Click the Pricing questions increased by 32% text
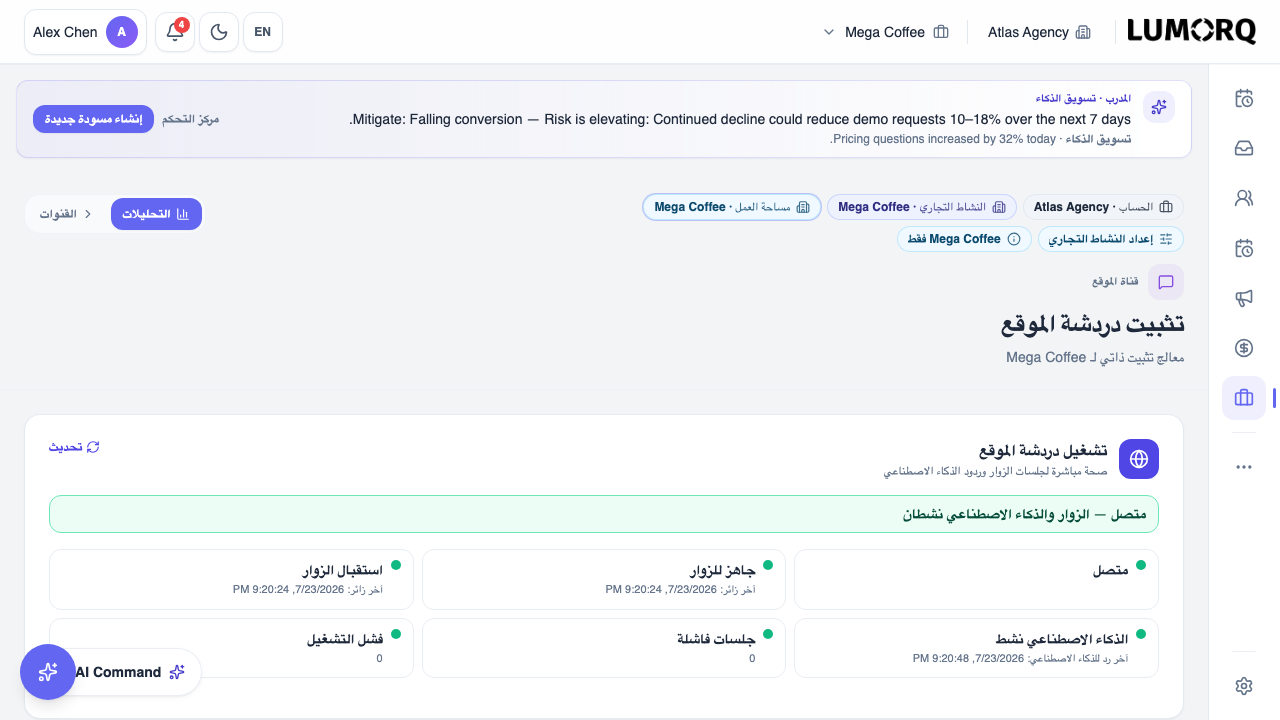The image size is (1280, 720). tap(943, 139)
